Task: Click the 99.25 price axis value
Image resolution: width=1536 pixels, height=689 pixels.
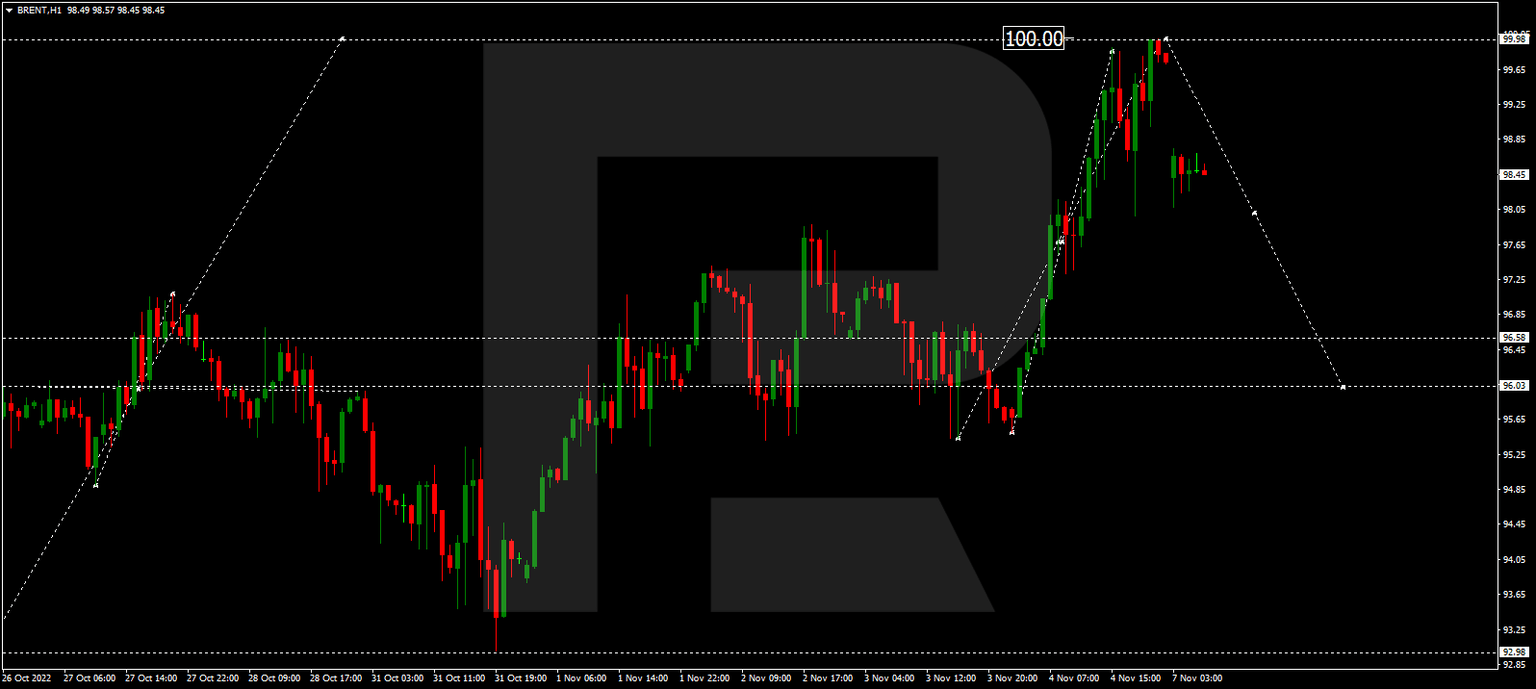Action: tap(1514, 105)
